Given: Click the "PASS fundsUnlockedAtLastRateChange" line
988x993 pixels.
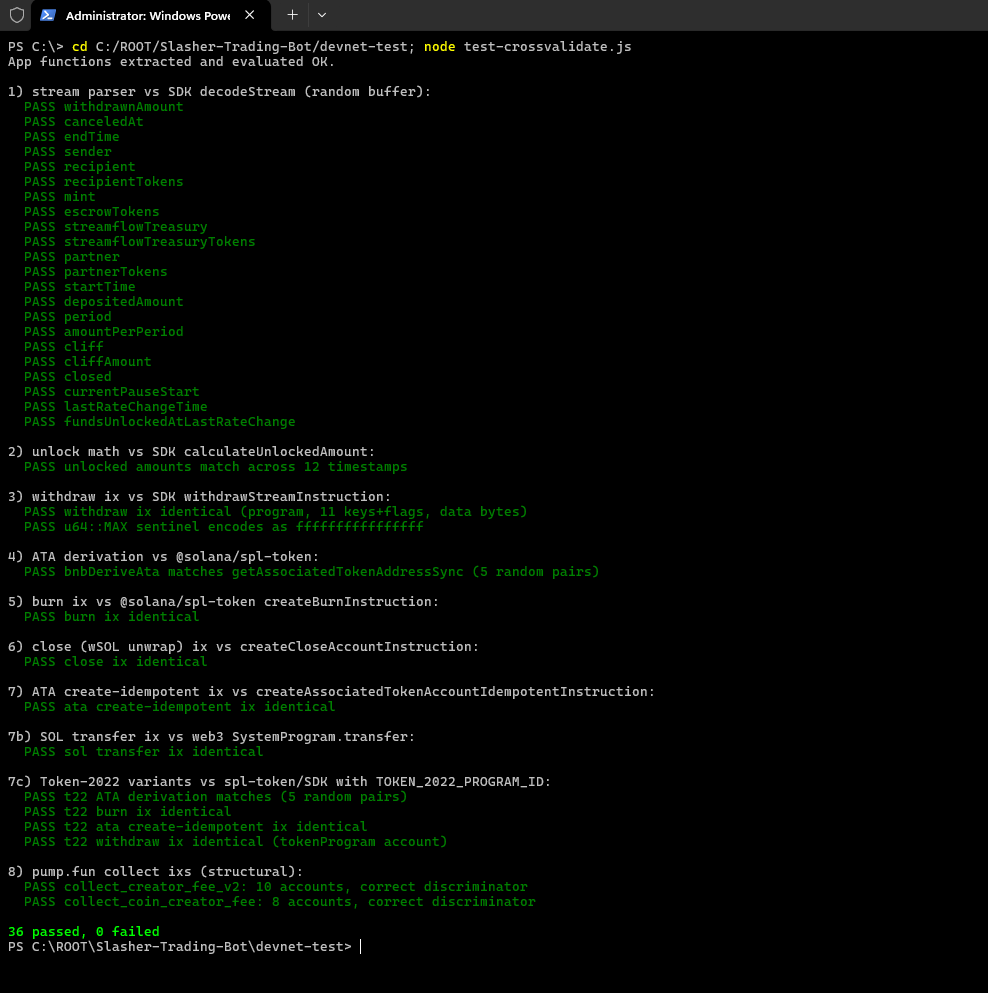Looking at the screenshot, I should point(160,421).
